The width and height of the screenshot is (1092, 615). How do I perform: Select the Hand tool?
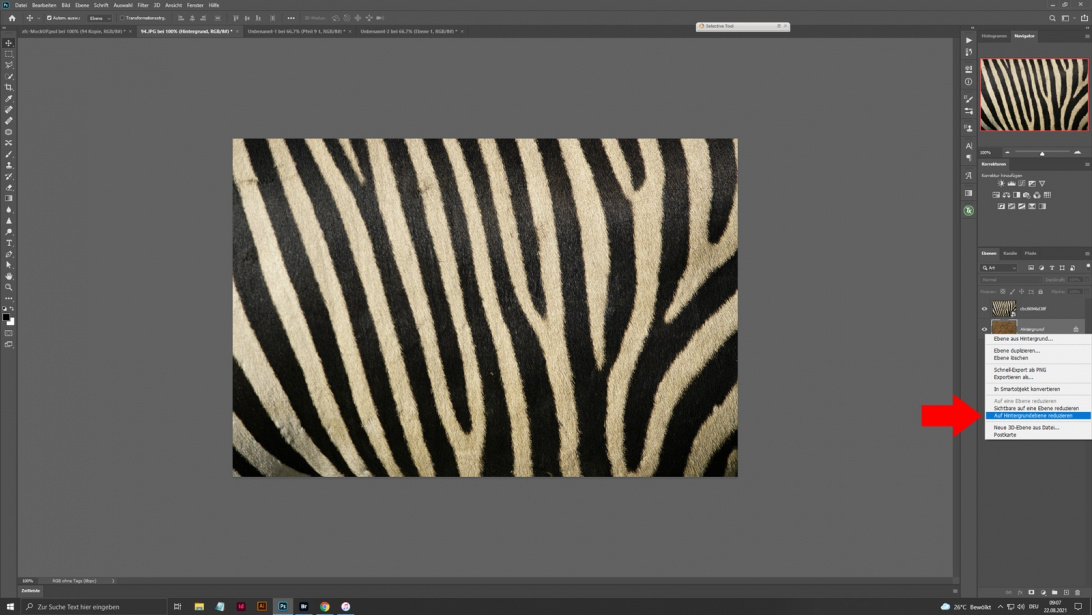pos(9,276)
